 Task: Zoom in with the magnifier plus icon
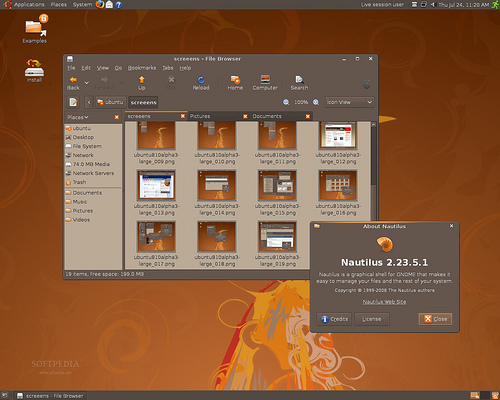coord(316,102)
